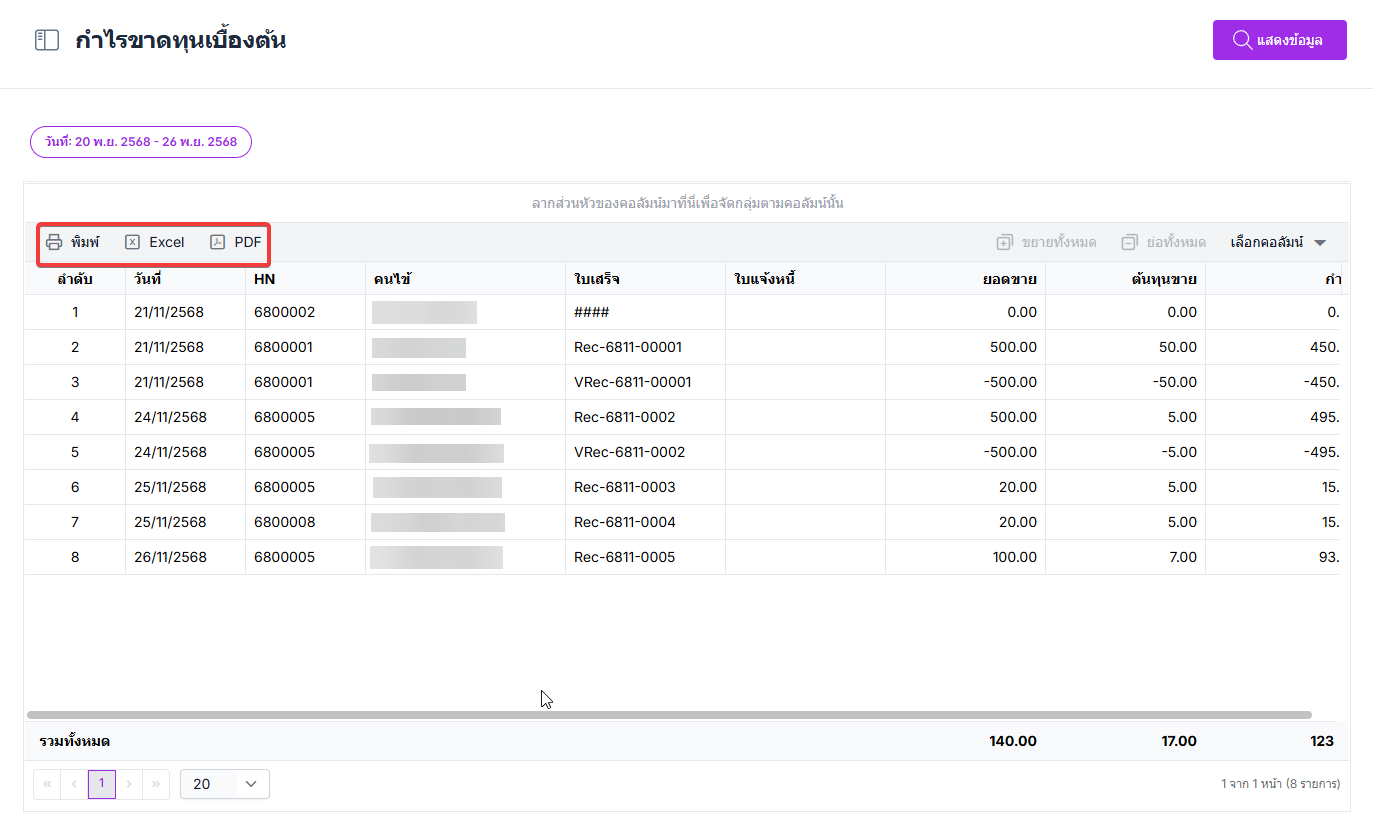Click the date range filter chip
1373x815 pixels.
(141, 142)
